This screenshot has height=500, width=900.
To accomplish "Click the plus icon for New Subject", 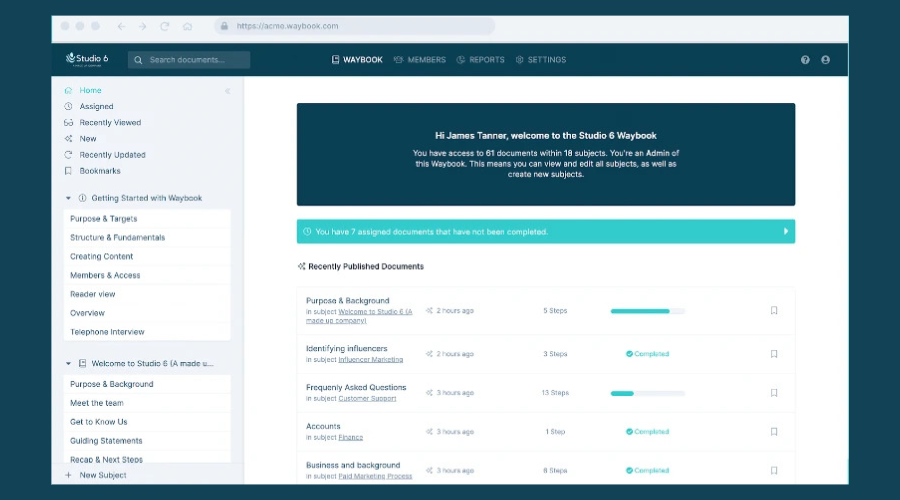I will pos(68,475).
